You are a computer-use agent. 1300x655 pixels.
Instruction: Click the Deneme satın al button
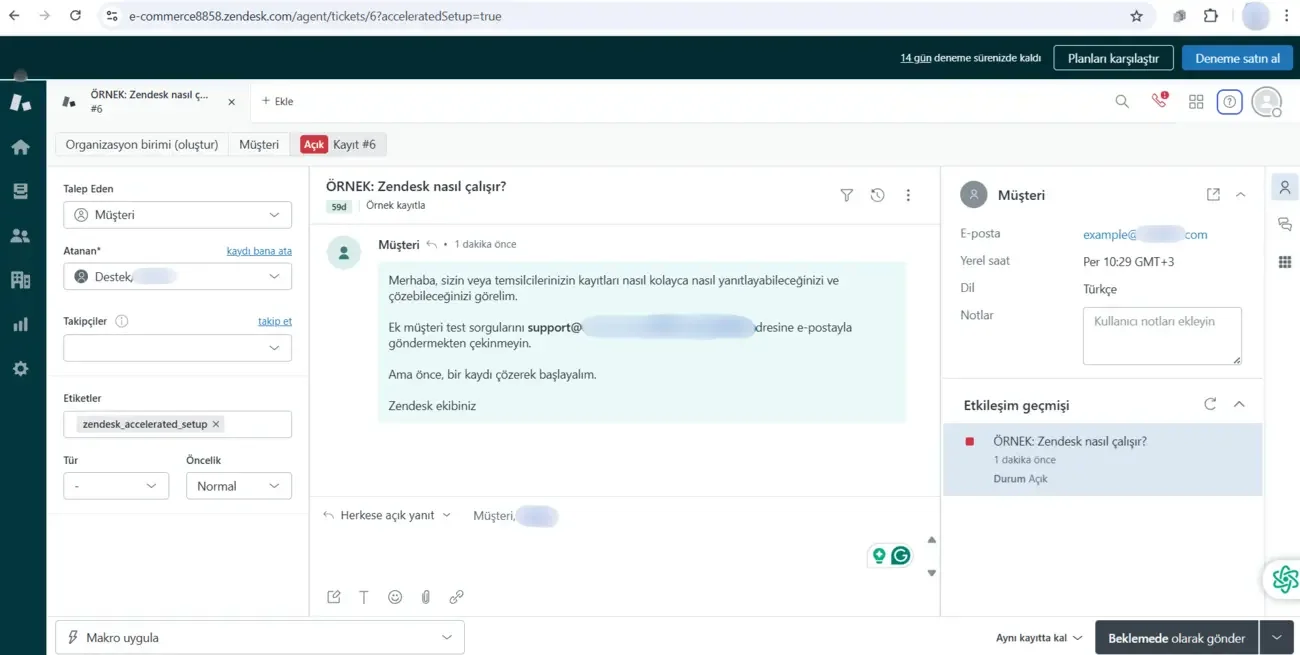(x=1237, y=58)
